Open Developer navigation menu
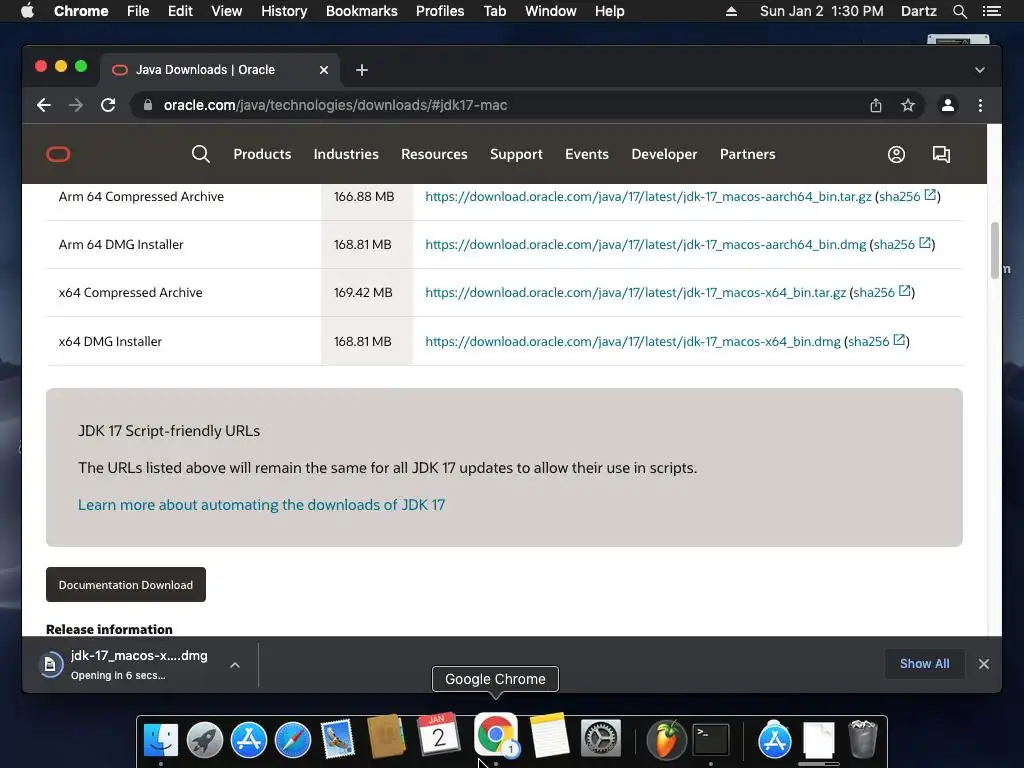Image resolution: width=1024 pixels, height=768 pixels. pyautogui.click(x=664, y=154)
